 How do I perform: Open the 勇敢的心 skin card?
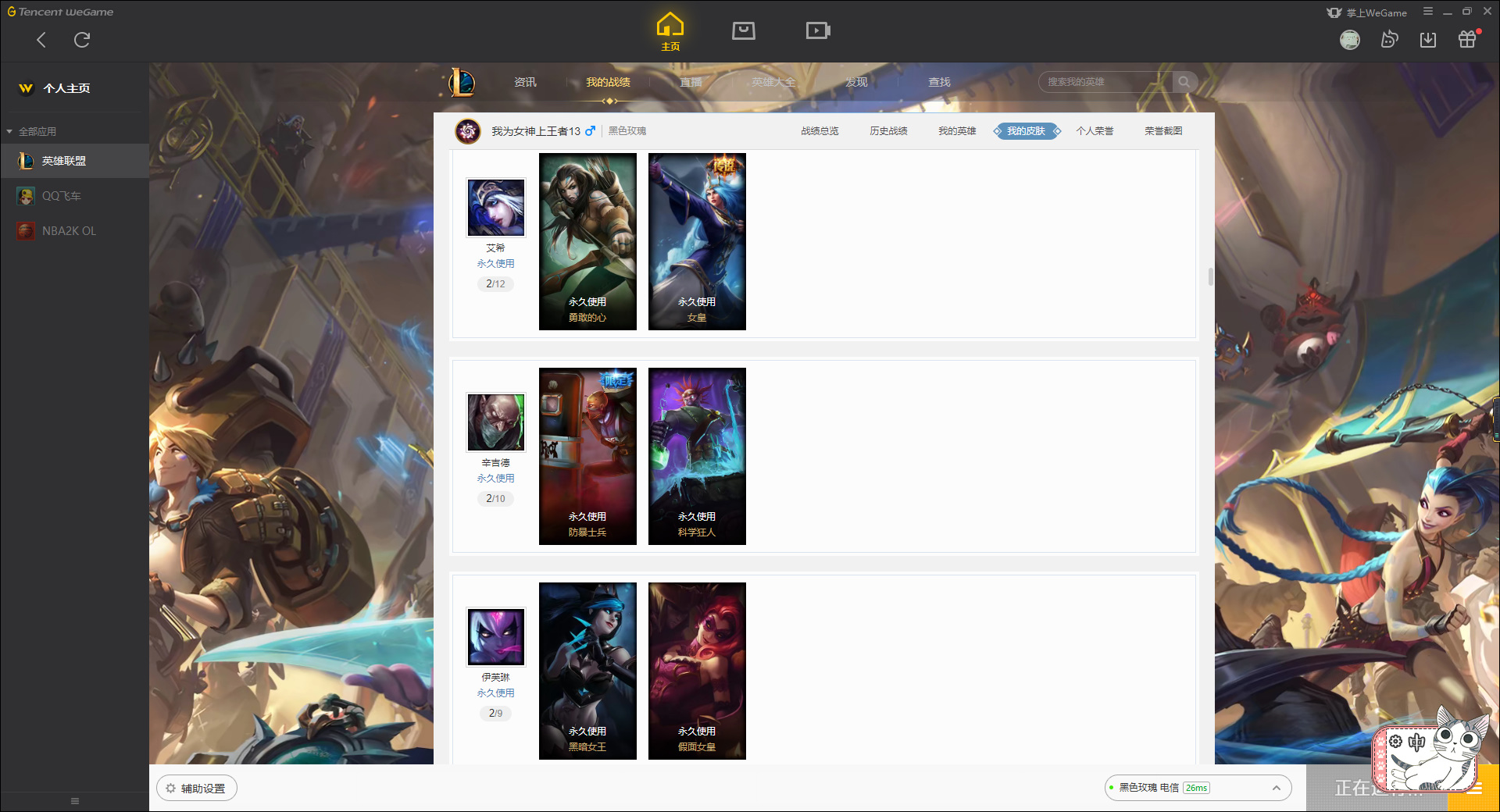click(587, 241)
